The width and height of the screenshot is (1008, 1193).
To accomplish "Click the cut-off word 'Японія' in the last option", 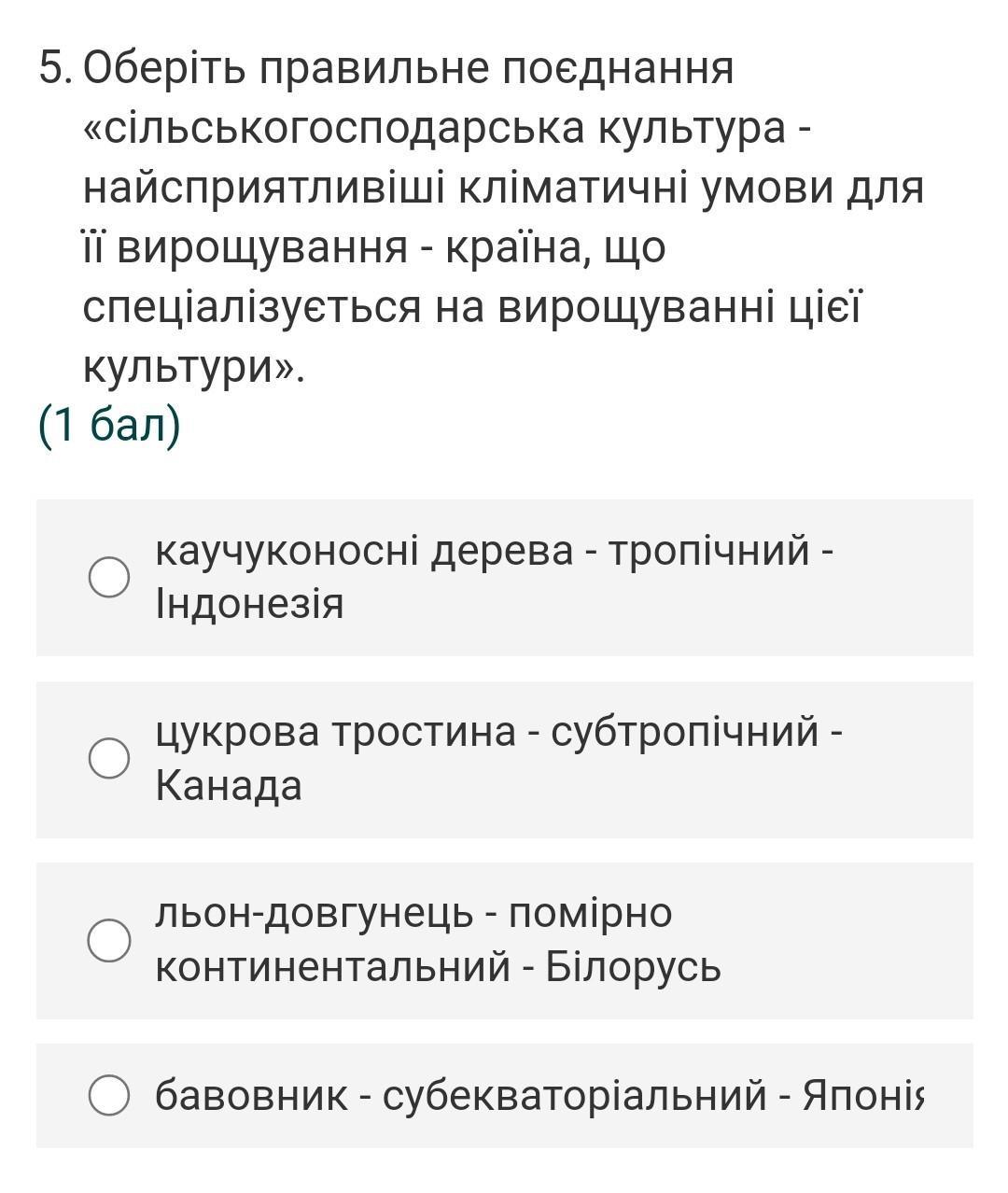I will (x=863, y=1095).
